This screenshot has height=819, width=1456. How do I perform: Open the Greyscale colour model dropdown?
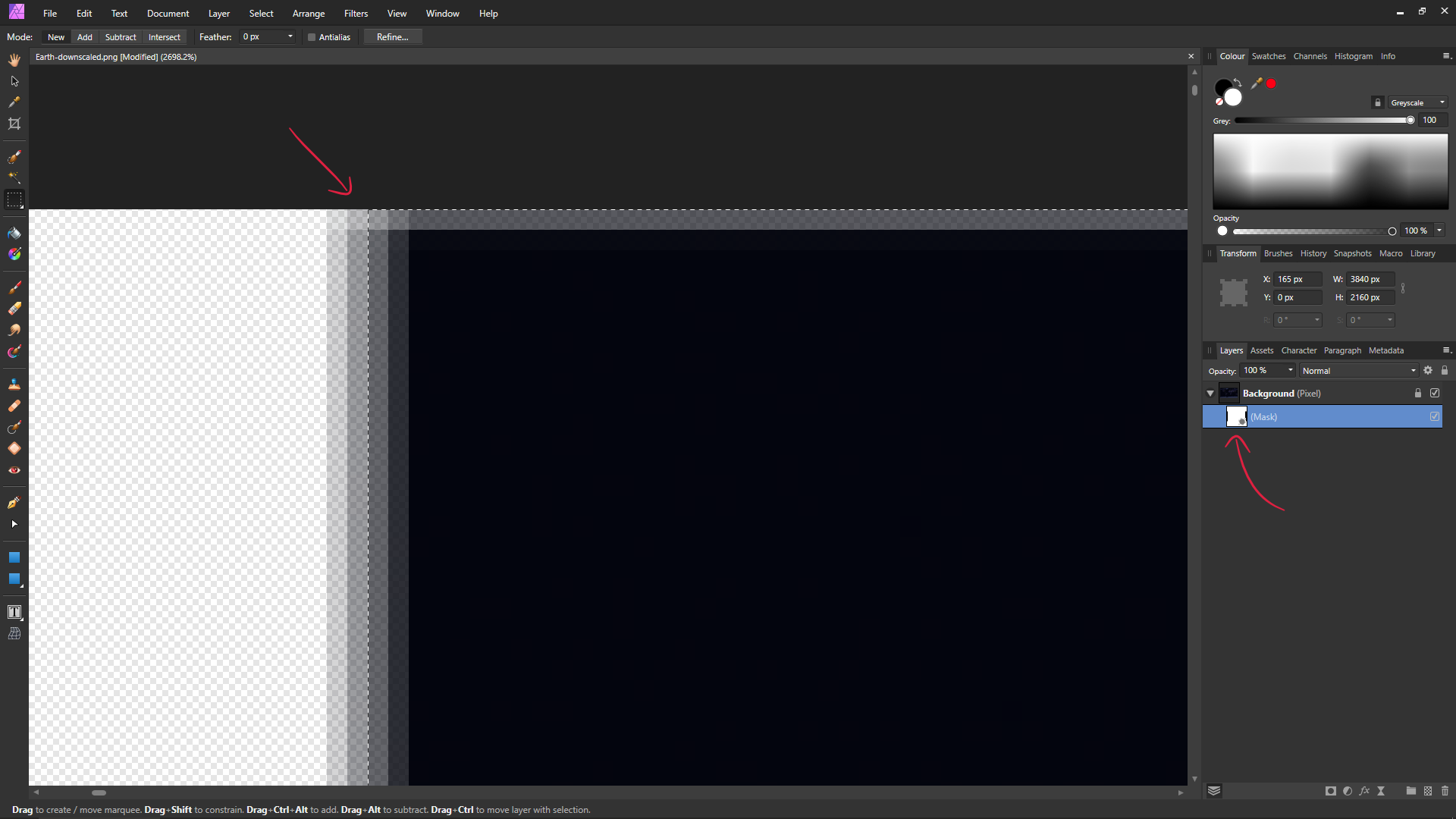[x=1417, y=102]
